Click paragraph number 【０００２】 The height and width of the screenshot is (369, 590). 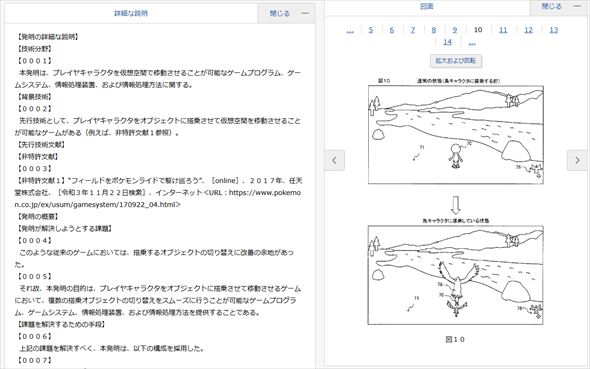[34, 109]
